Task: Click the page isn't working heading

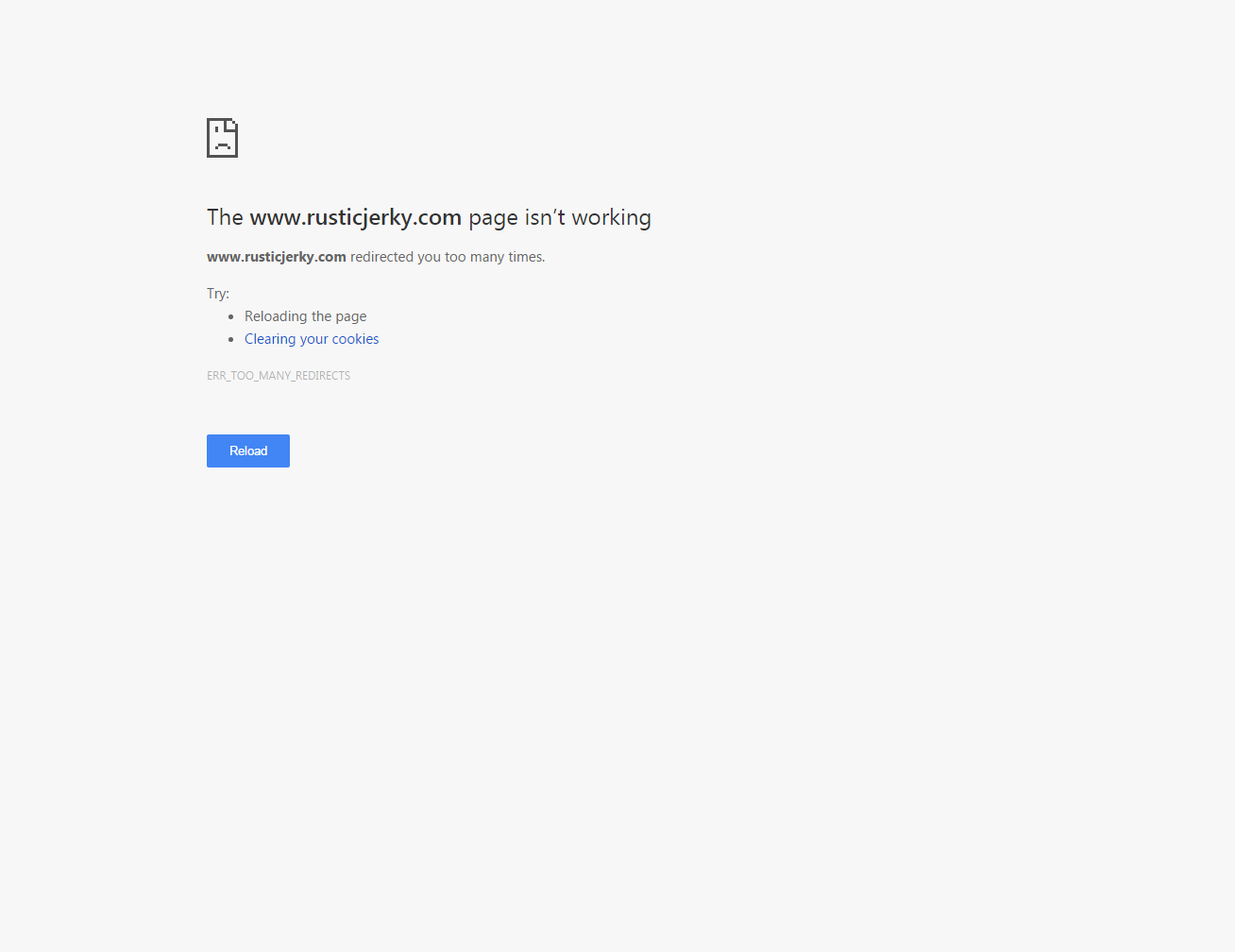Action: pyautogui.click(x=429, y=217)
